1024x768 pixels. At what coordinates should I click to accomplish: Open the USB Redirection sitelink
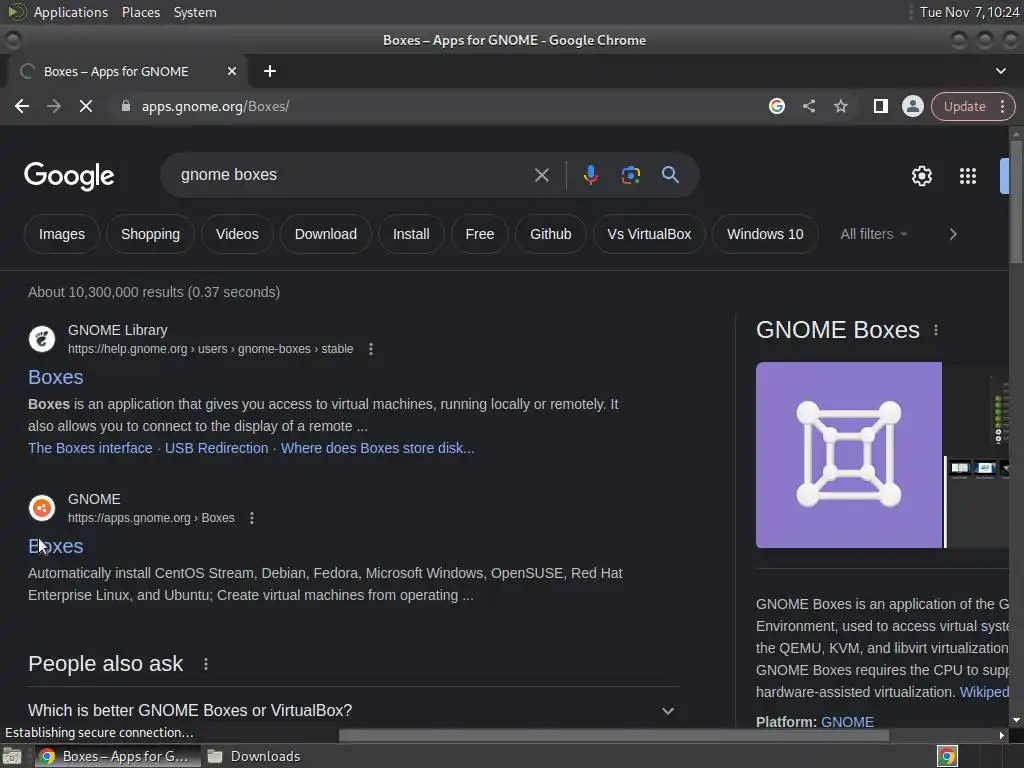click(216, 448)
